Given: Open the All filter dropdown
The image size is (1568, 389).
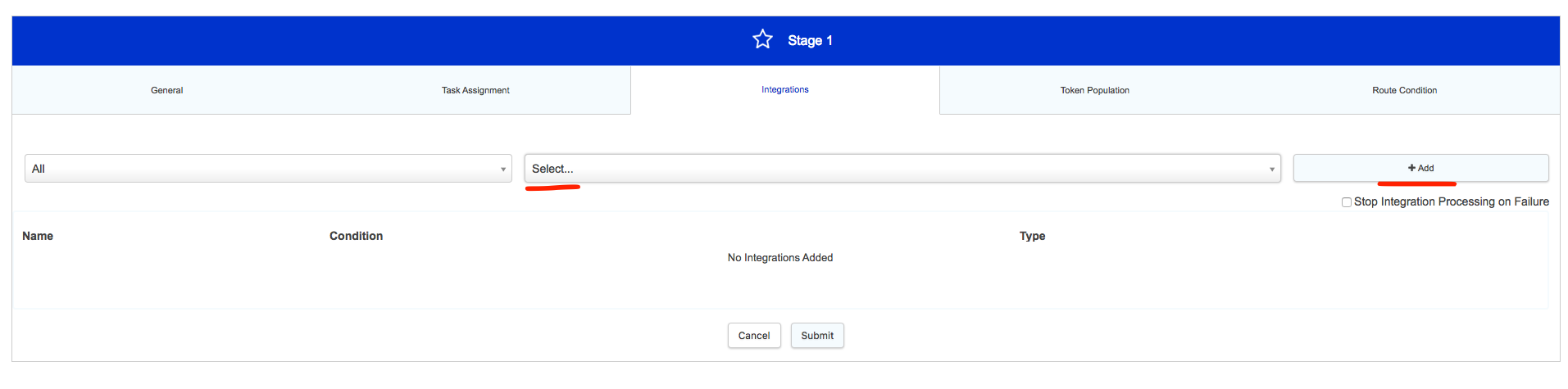Looking at the screenshot, I should click(x=268, y=169).
